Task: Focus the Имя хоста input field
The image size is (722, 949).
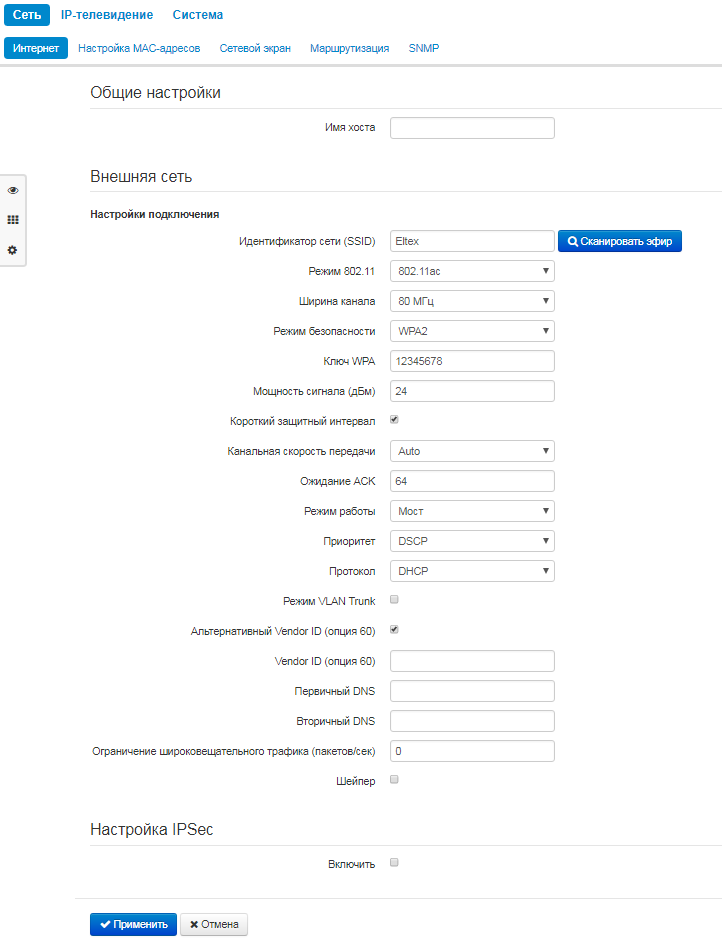Action: pos(472,128)
